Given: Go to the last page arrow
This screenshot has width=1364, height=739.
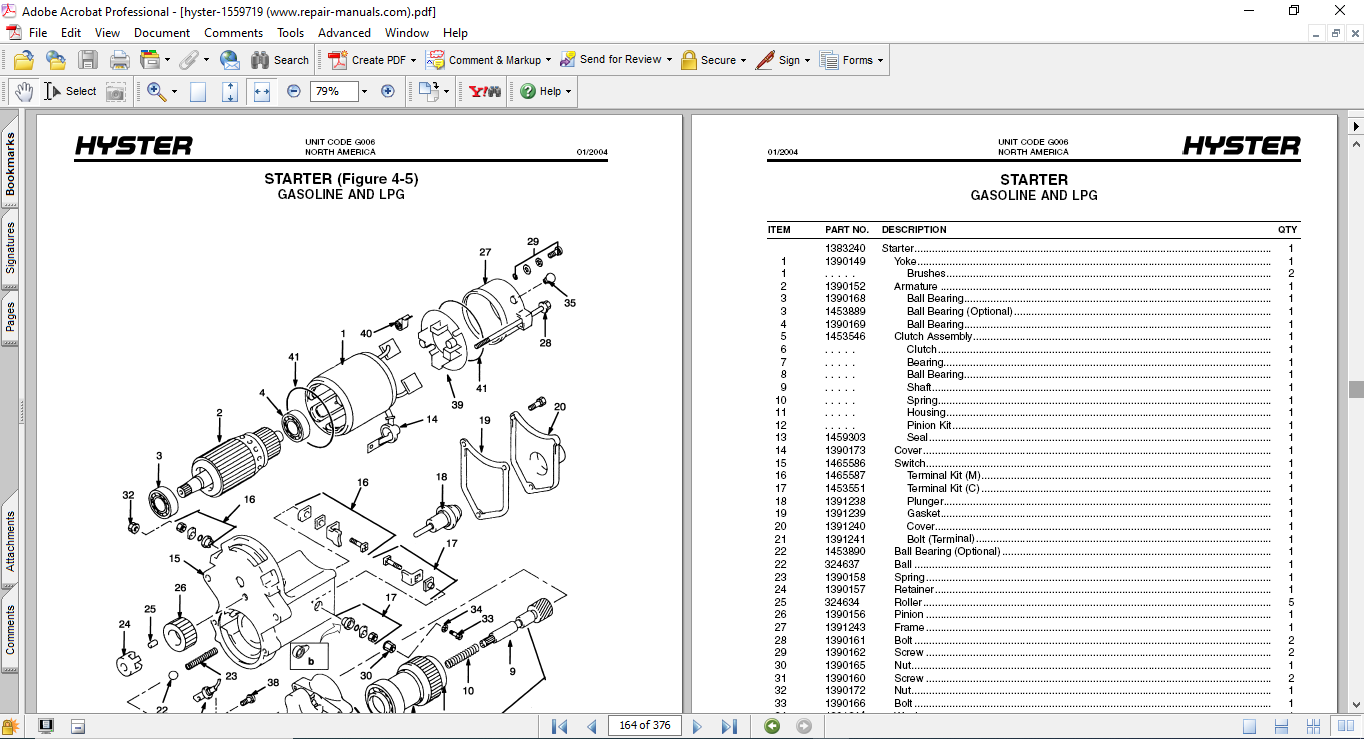Looking at the screenshot, I should 729,726.
